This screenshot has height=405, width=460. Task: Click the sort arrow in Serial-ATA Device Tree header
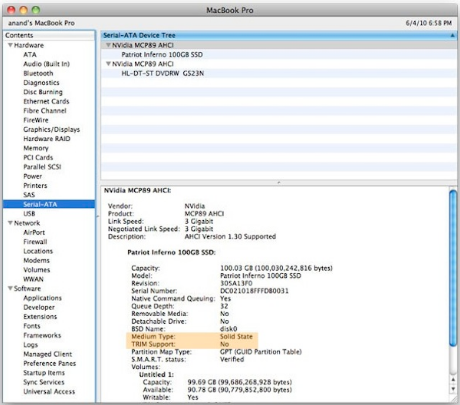tap(452, 35)
